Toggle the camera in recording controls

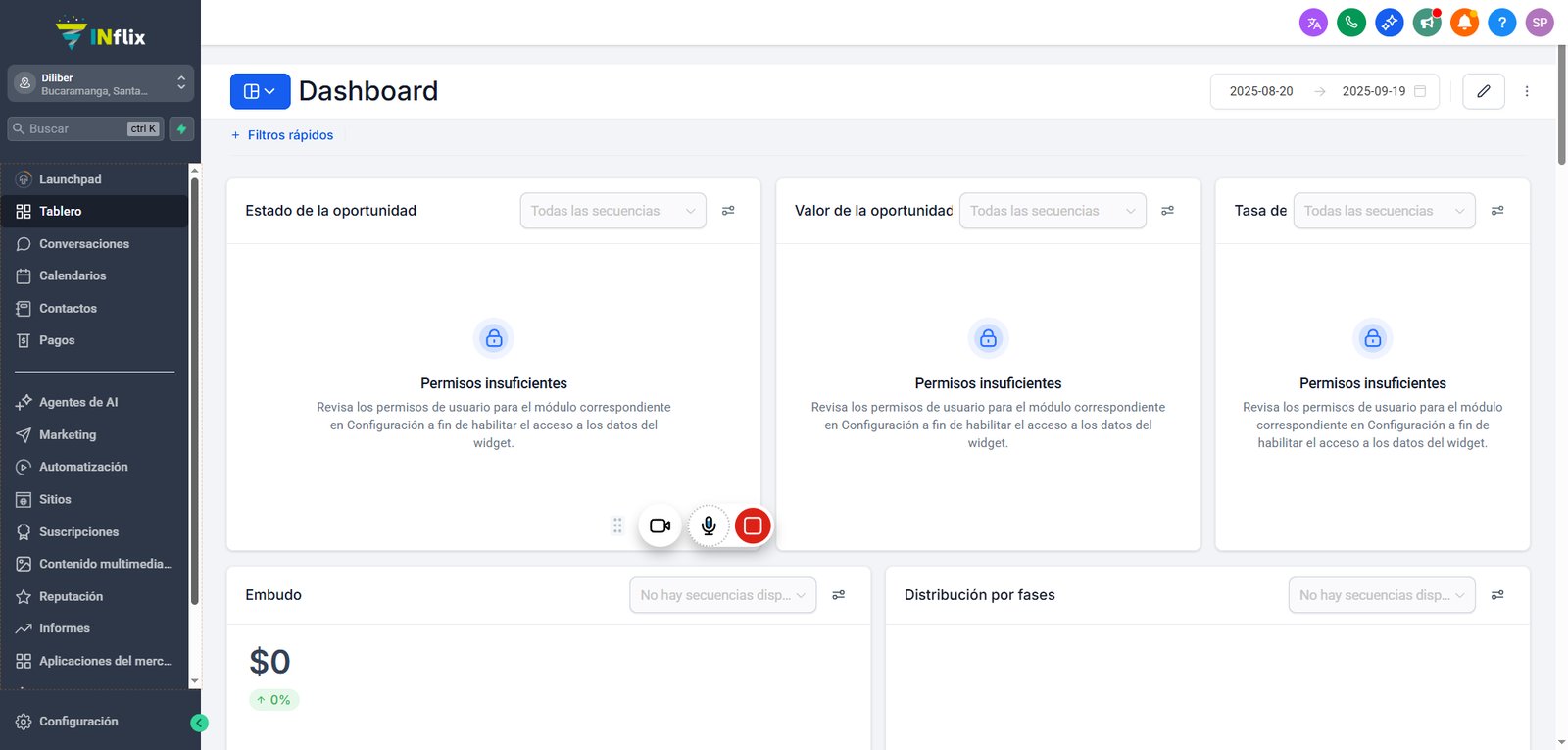[x=660, y=525]
